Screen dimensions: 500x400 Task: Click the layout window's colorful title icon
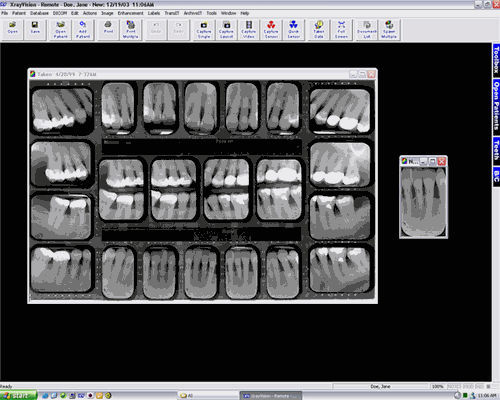pos(33,74)
